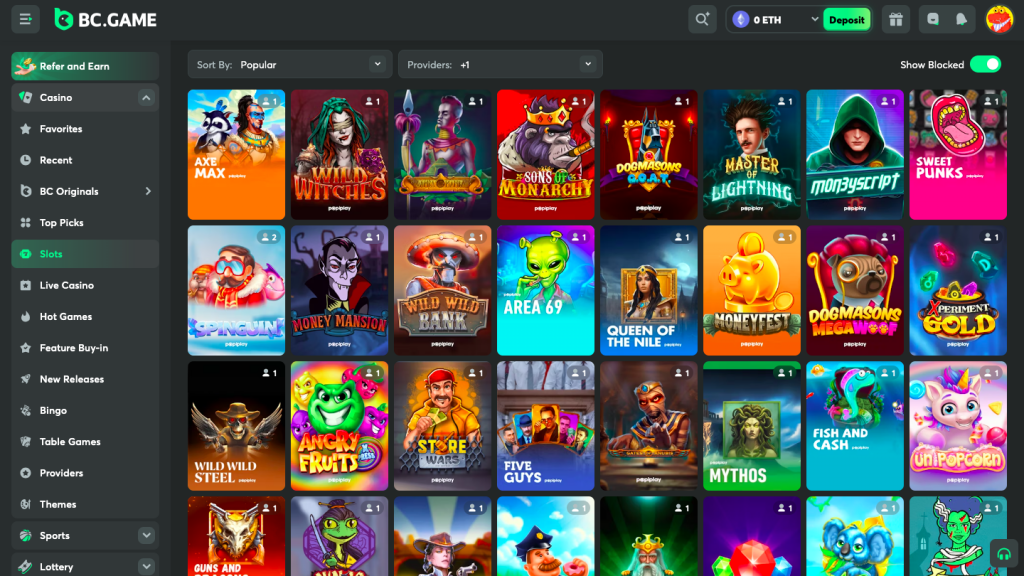This screenshot has width=1024, height=576.
Task: Open the Axe Max game thumbnail
Action: pyautogui.click(x=236, y=155)
